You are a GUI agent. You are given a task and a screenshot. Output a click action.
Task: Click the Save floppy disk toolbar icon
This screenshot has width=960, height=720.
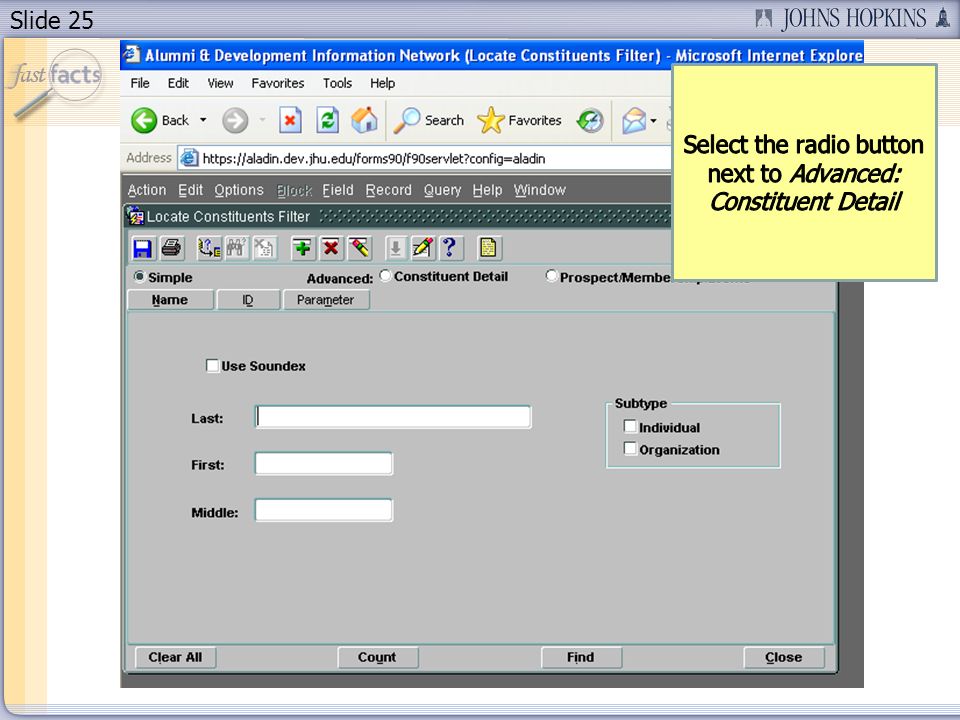143,249
